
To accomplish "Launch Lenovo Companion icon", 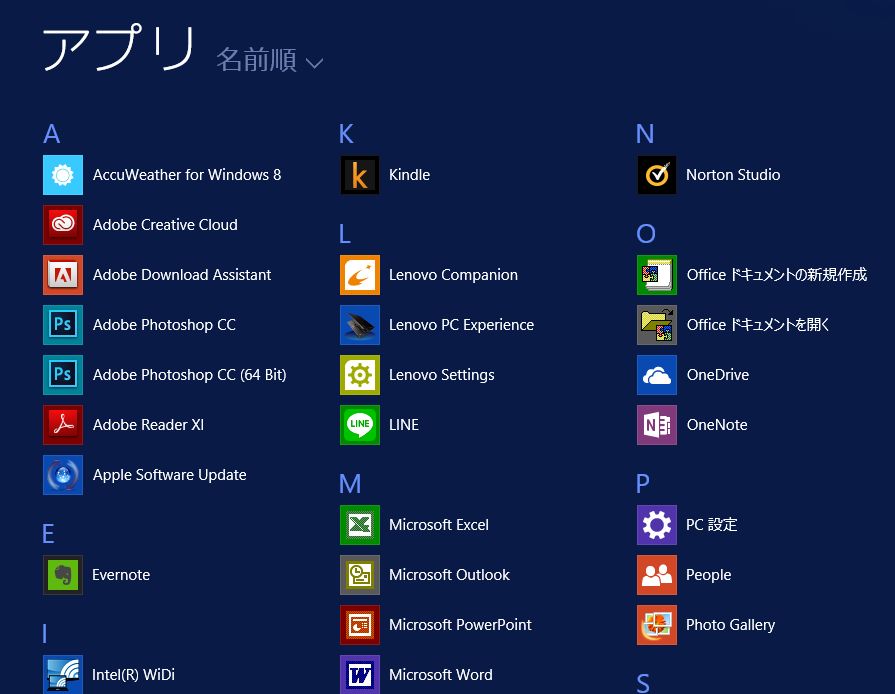I will point(360,275).
